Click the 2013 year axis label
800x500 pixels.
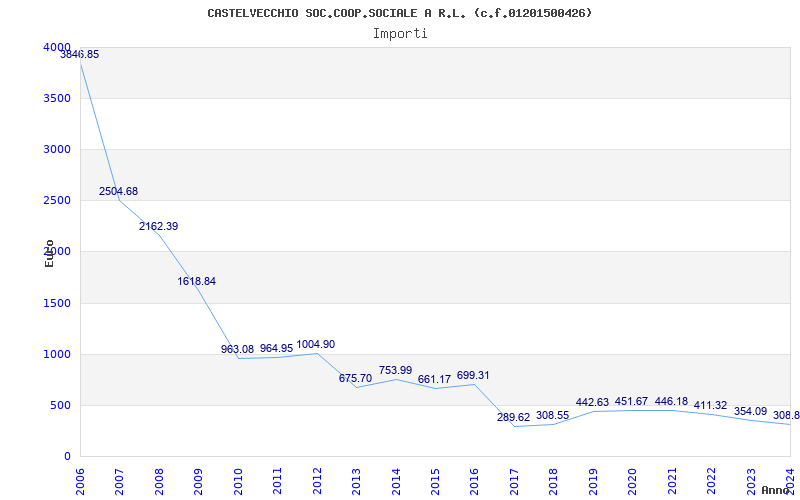(356, 482)
